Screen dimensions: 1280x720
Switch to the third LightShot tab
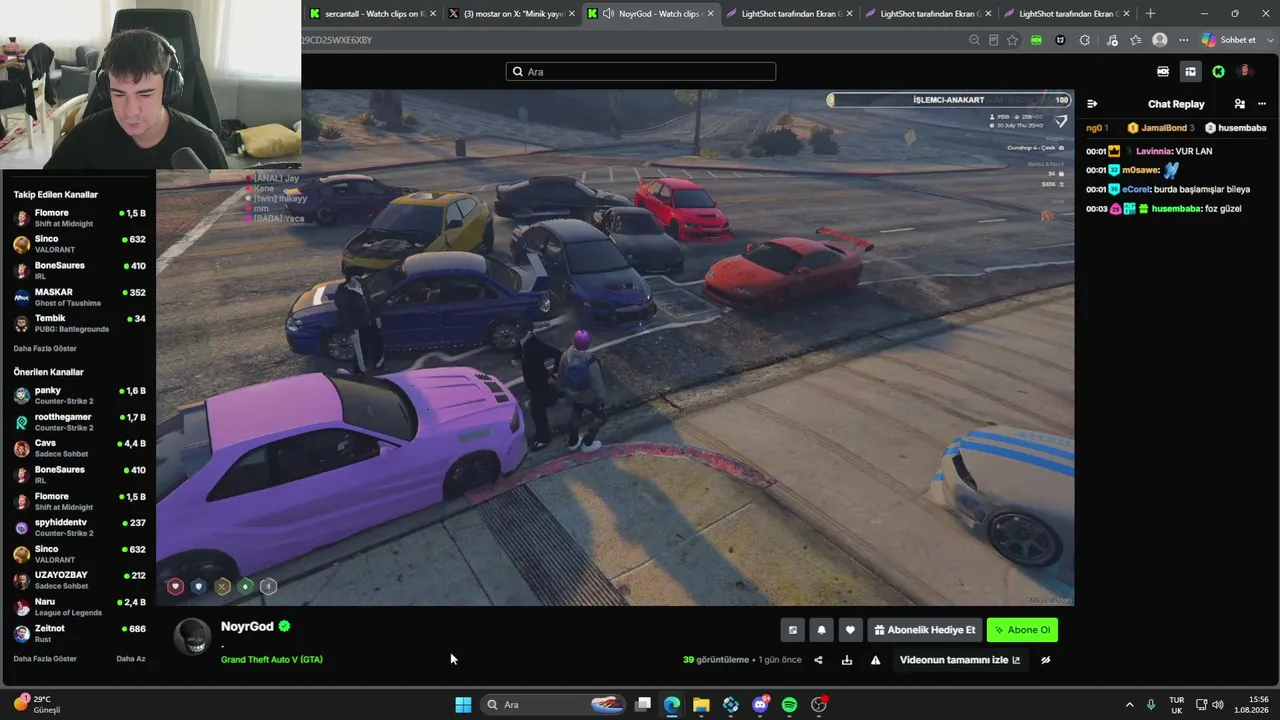(1067, 14)
